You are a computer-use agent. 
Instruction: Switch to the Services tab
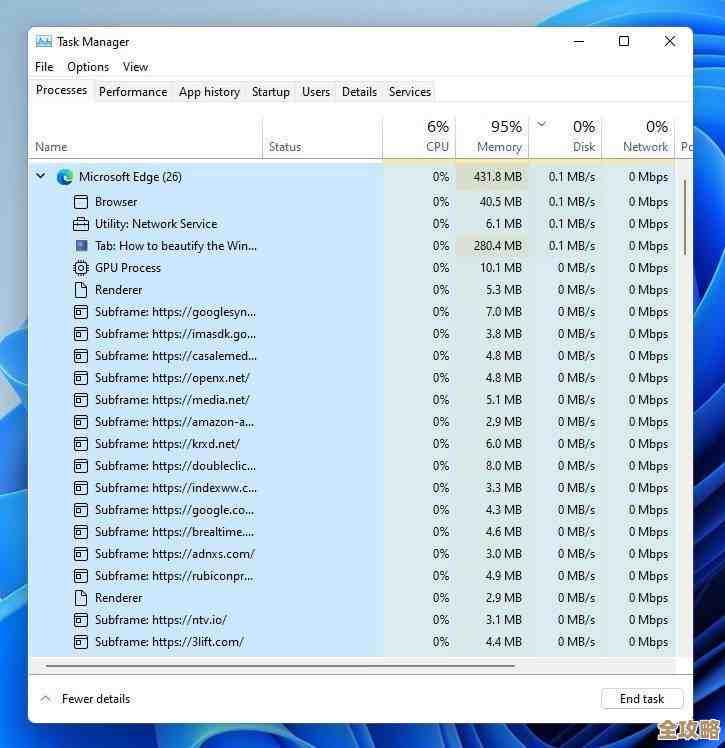[410, 92]
